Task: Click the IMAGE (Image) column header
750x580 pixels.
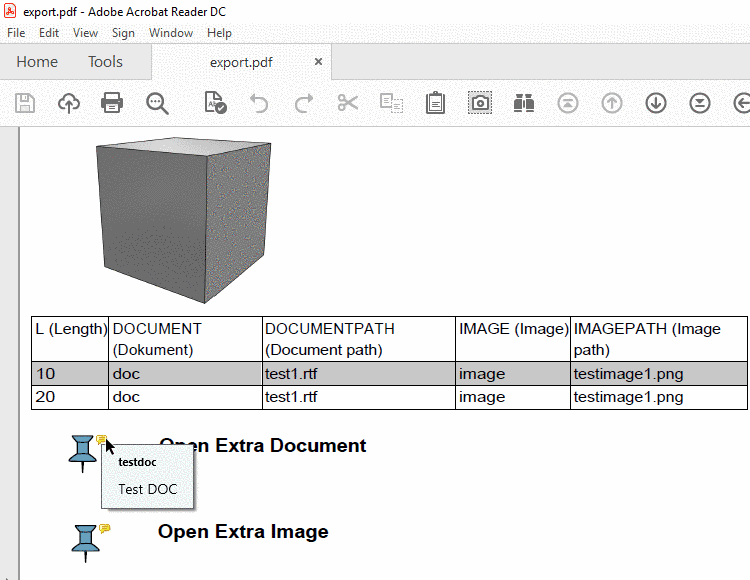Action: (x=513, y=339)
